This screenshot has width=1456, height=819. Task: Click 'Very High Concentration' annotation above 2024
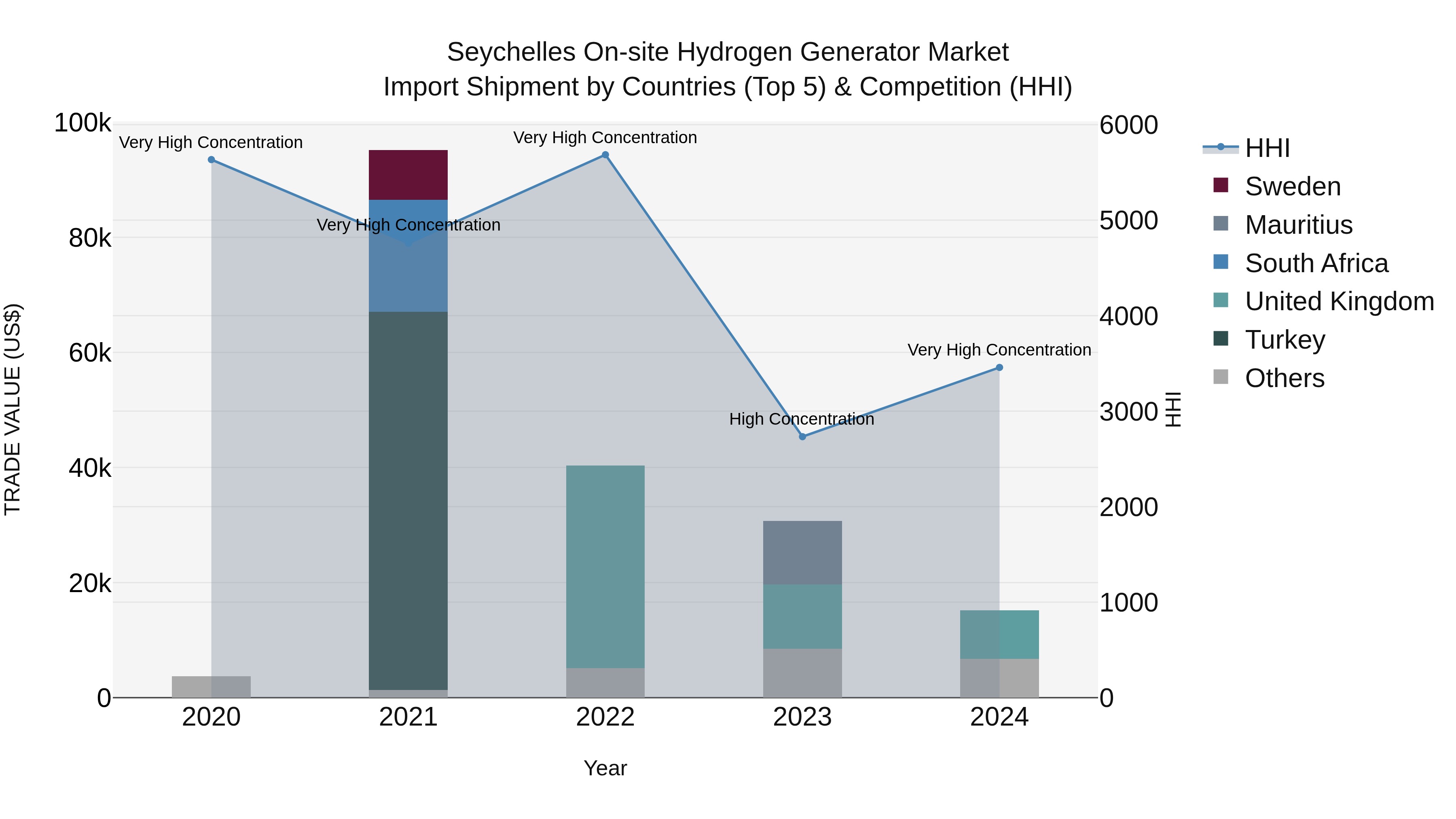pos(999,350)
